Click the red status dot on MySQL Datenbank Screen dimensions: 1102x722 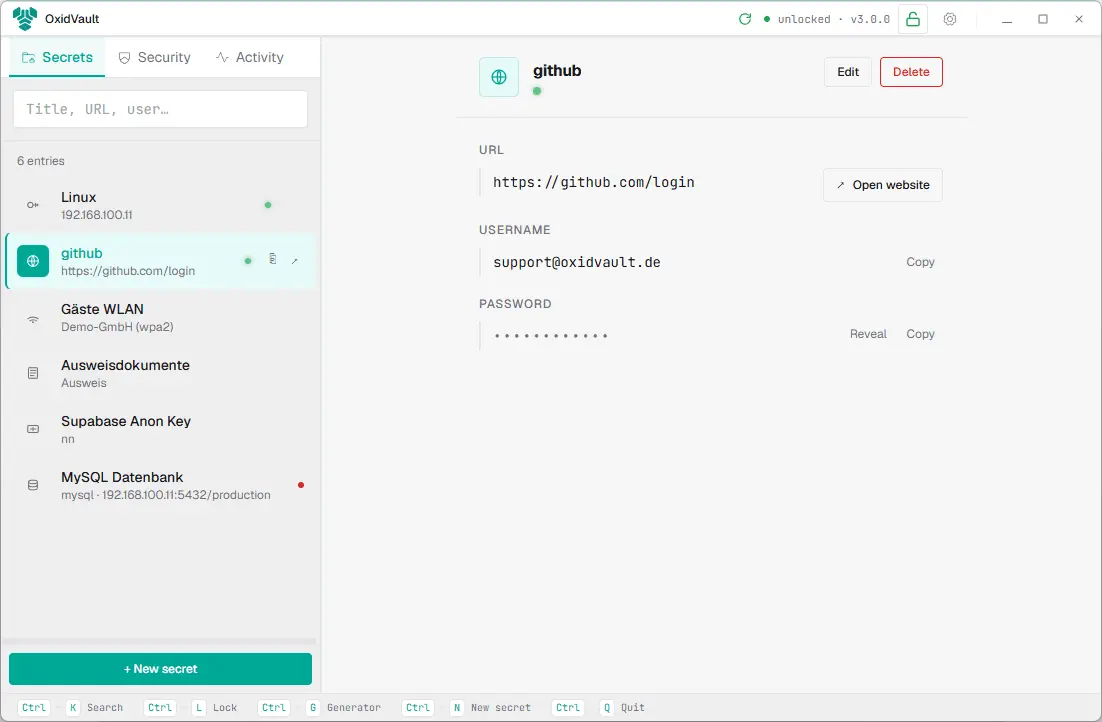(301, 485)
